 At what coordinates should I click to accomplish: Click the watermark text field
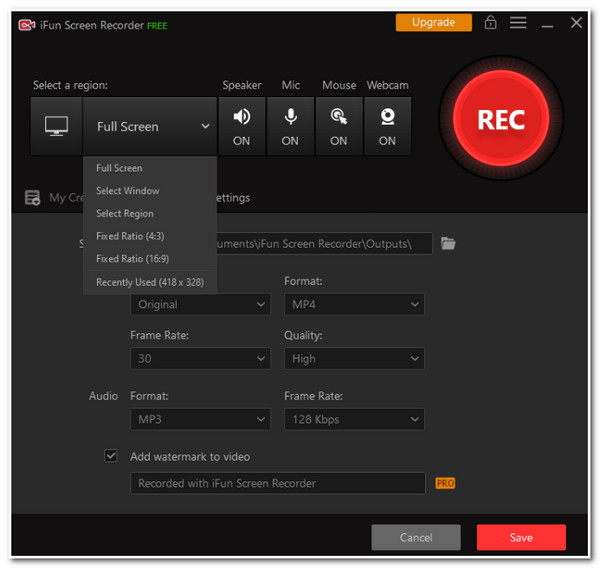[278, 483]
